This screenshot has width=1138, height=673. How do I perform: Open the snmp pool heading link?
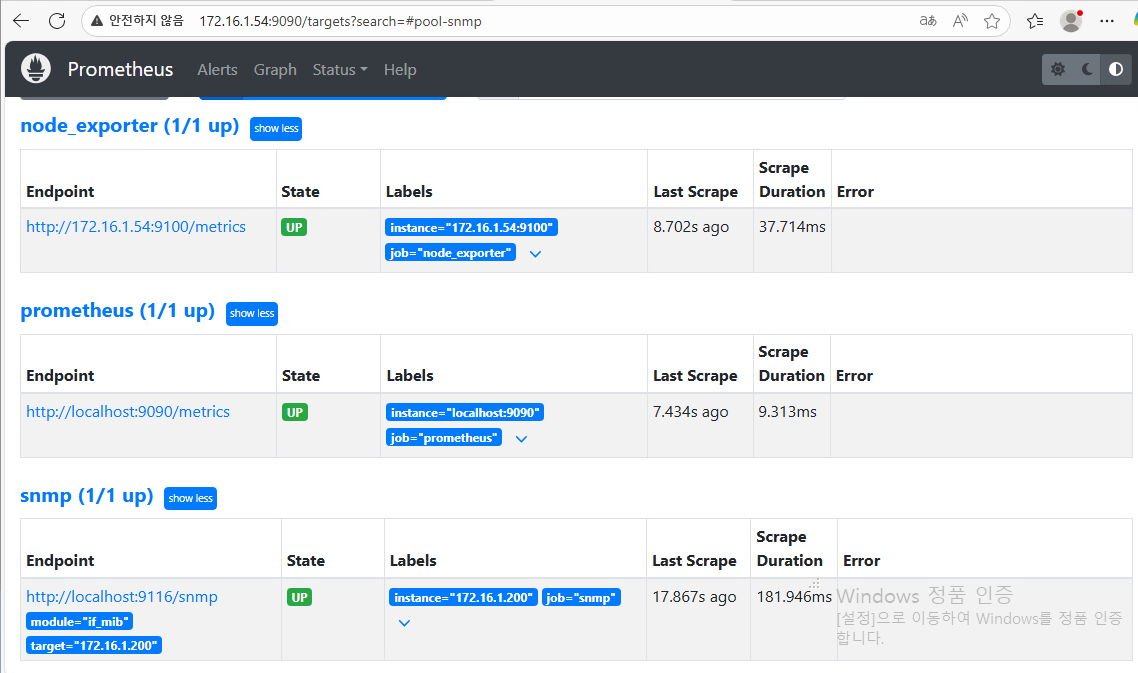pos(86,496)
